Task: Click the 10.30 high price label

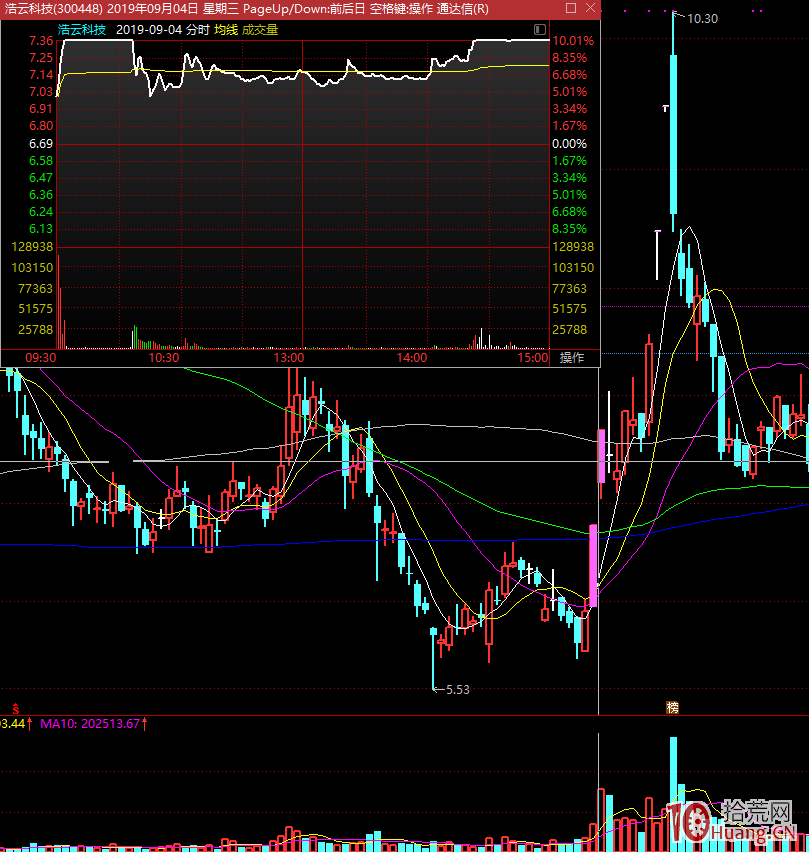Action: [x=703, y=18]
